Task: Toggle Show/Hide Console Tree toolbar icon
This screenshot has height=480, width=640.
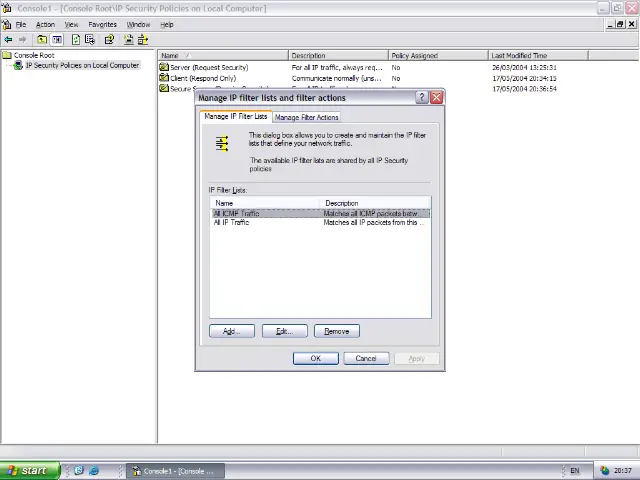Action: (57, 40)
